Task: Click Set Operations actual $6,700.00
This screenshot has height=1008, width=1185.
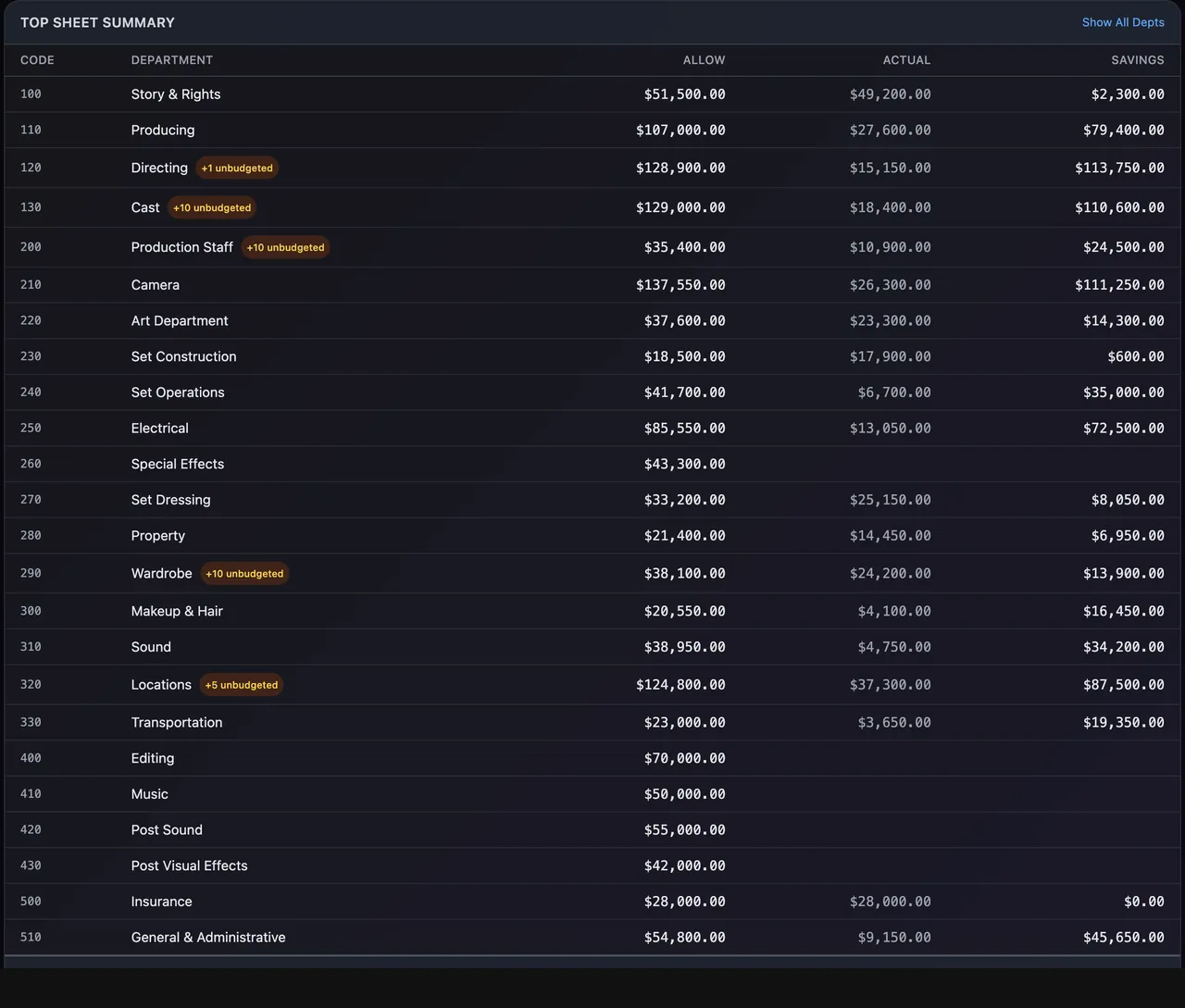Action: (x=894, y=392)
